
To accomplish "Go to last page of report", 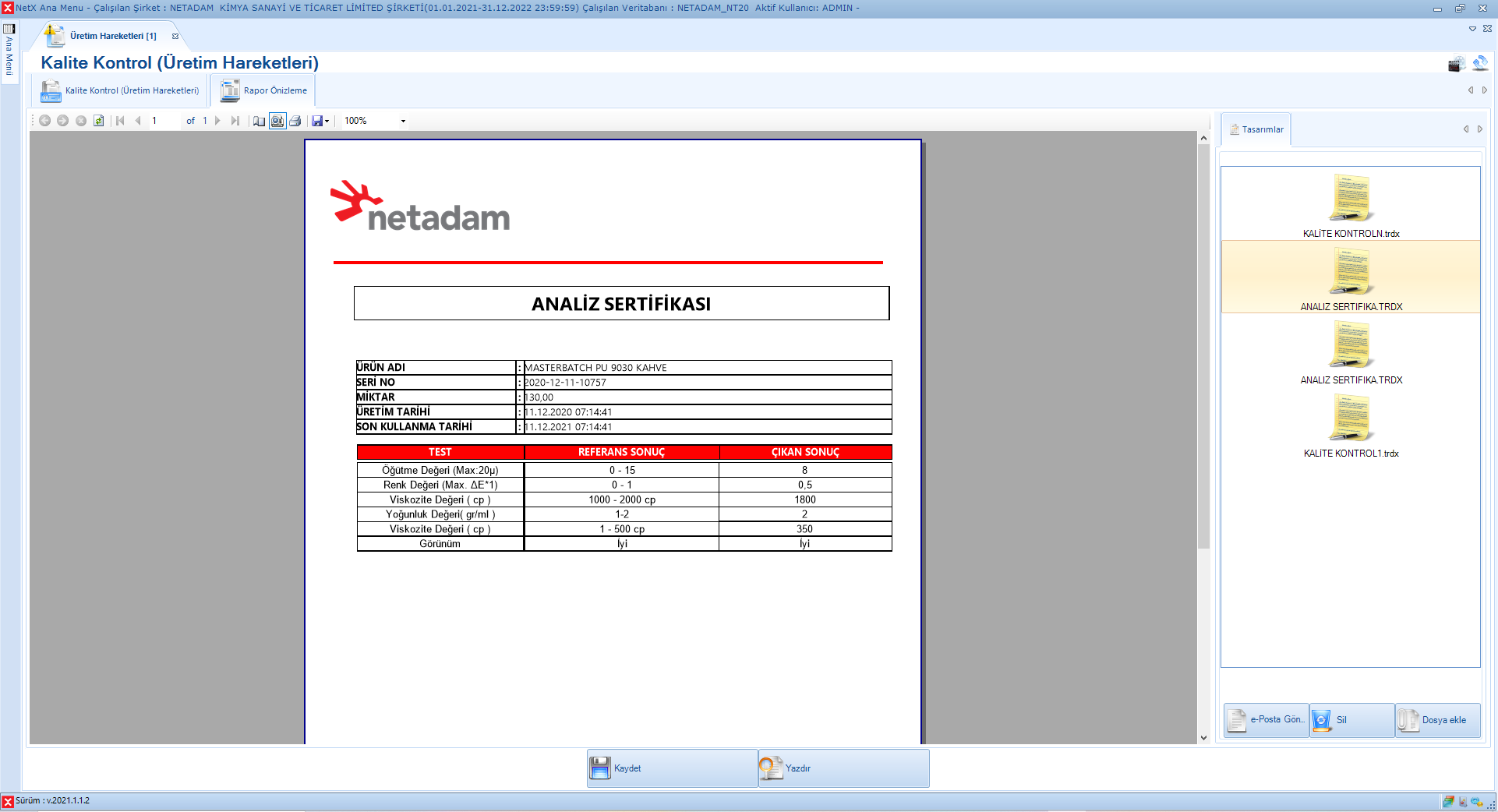I will click(x=235, y=121).
